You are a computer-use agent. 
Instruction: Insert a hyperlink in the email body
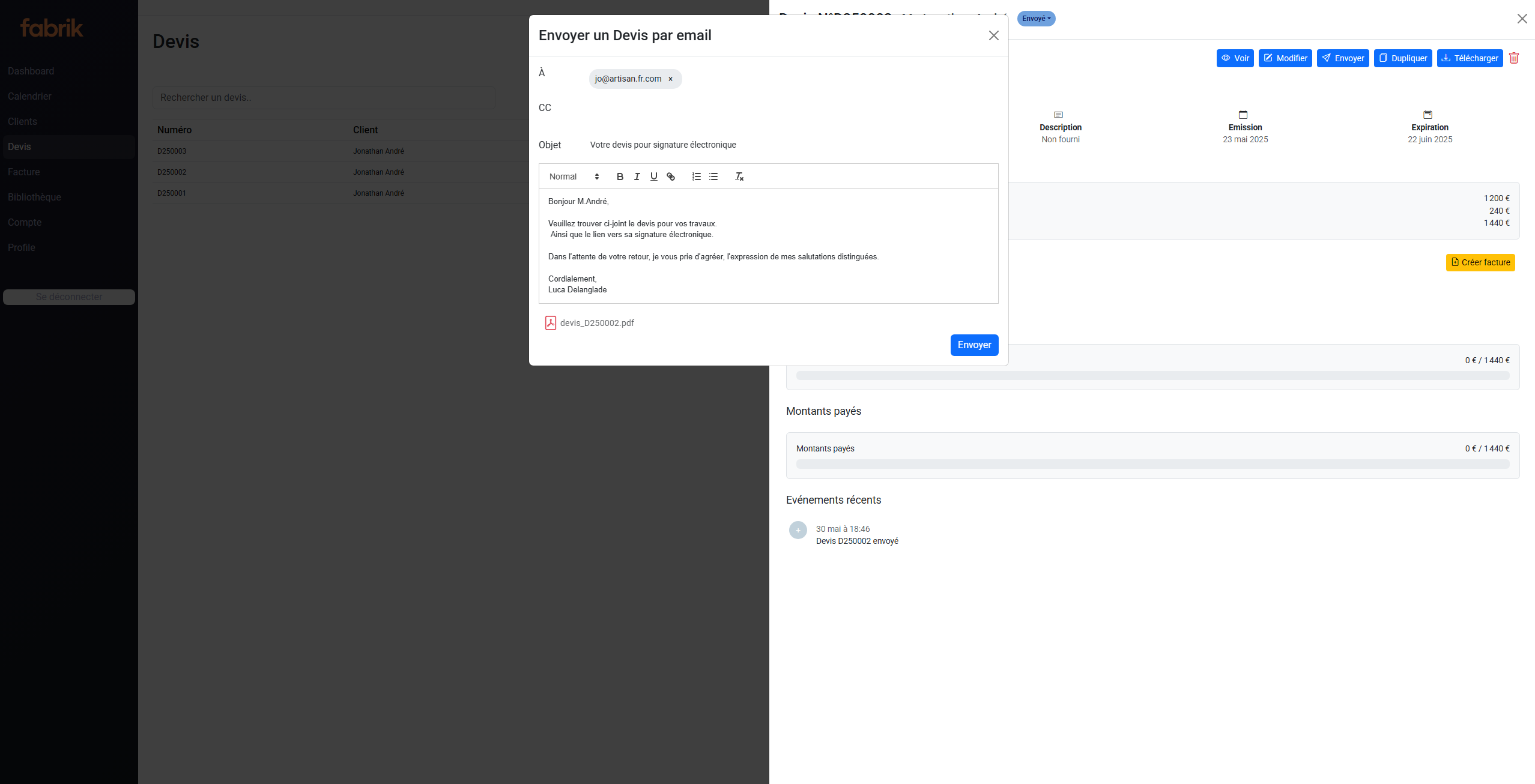(x=671, y=176)
